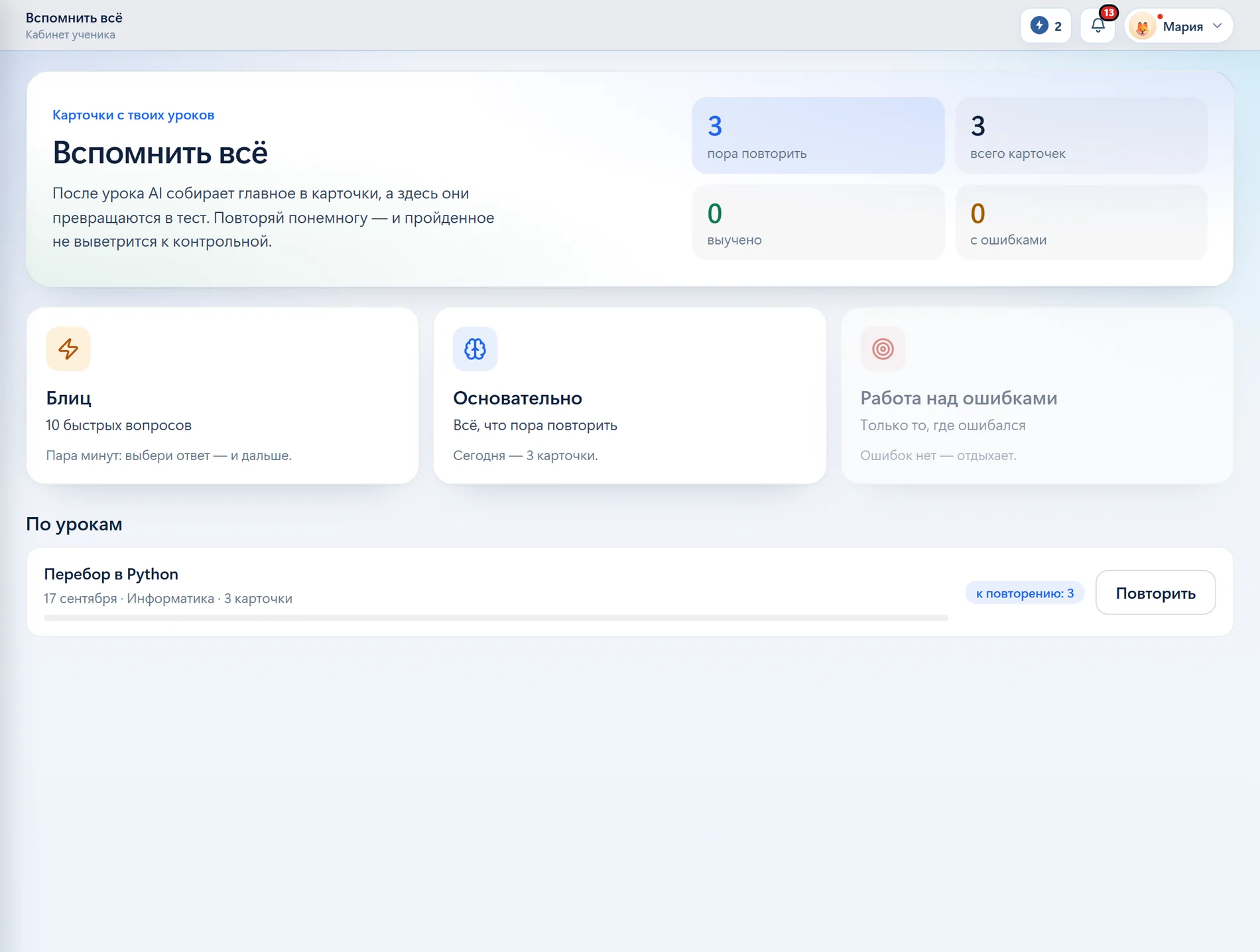Image resolution: width=1260 pixels, height=952 pixels.
Task: Click the 'Кабинет ученика' subtitle
Action: (x=70, y=34)
